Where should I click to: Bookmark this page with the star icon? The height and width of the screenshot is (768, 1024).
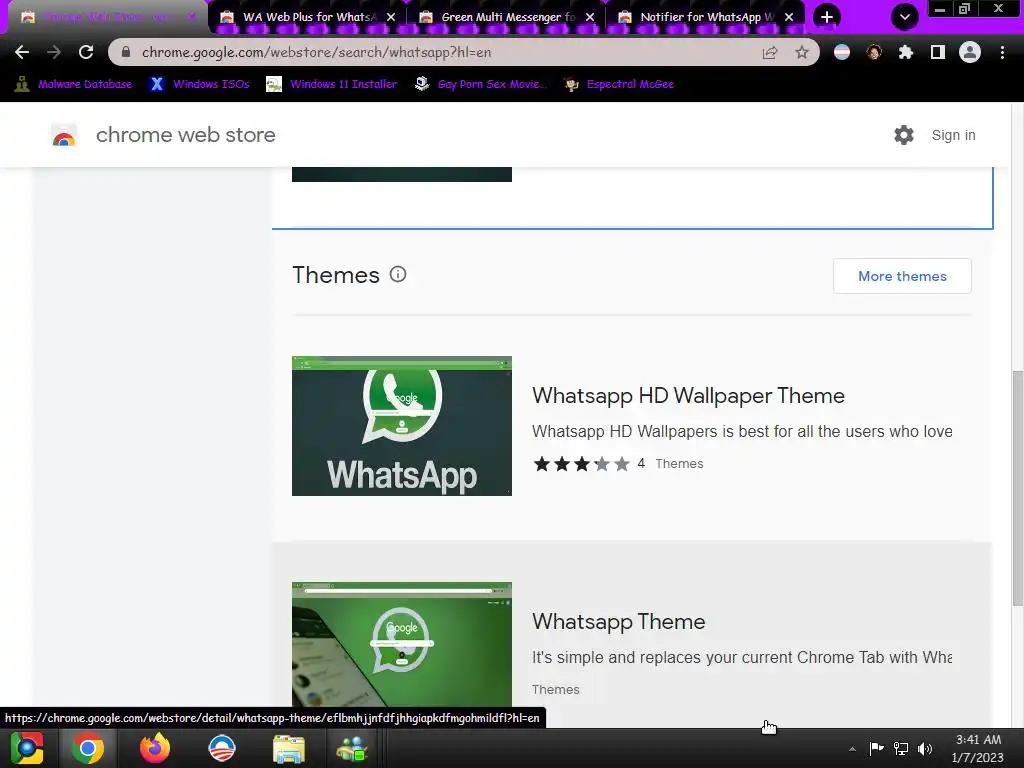click(802, 52)
